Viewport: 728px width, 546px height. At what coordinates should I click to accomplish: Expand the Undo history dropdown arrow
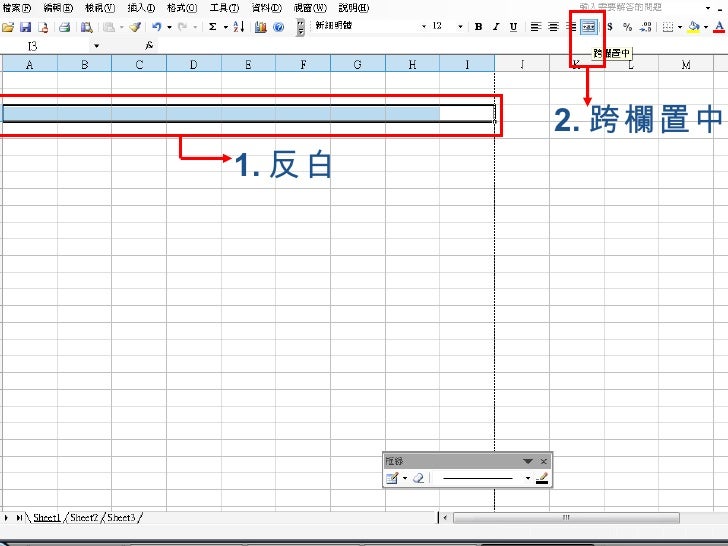pos(169,27)
